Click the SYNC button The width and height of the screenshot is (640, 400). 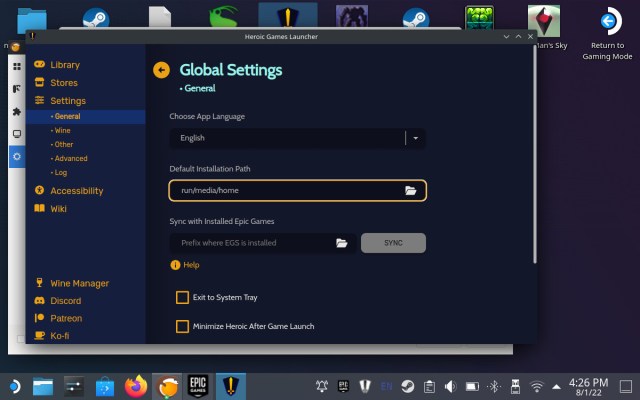click(x=393, y=243)
